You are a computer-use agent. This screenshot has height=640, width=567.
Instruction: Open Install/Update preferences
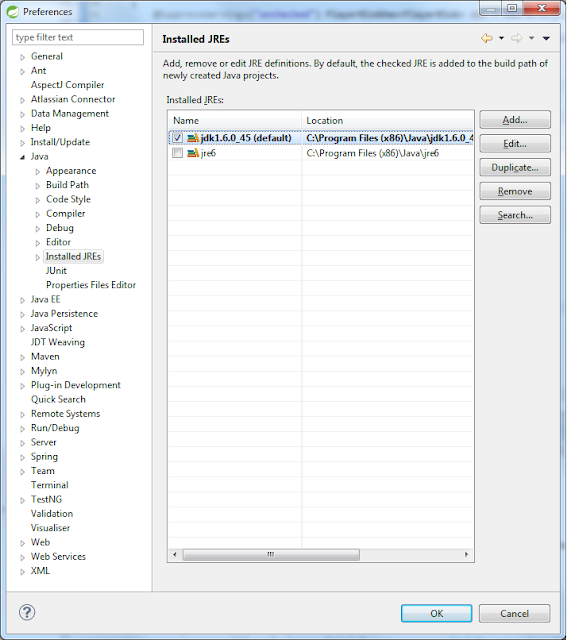60,142
